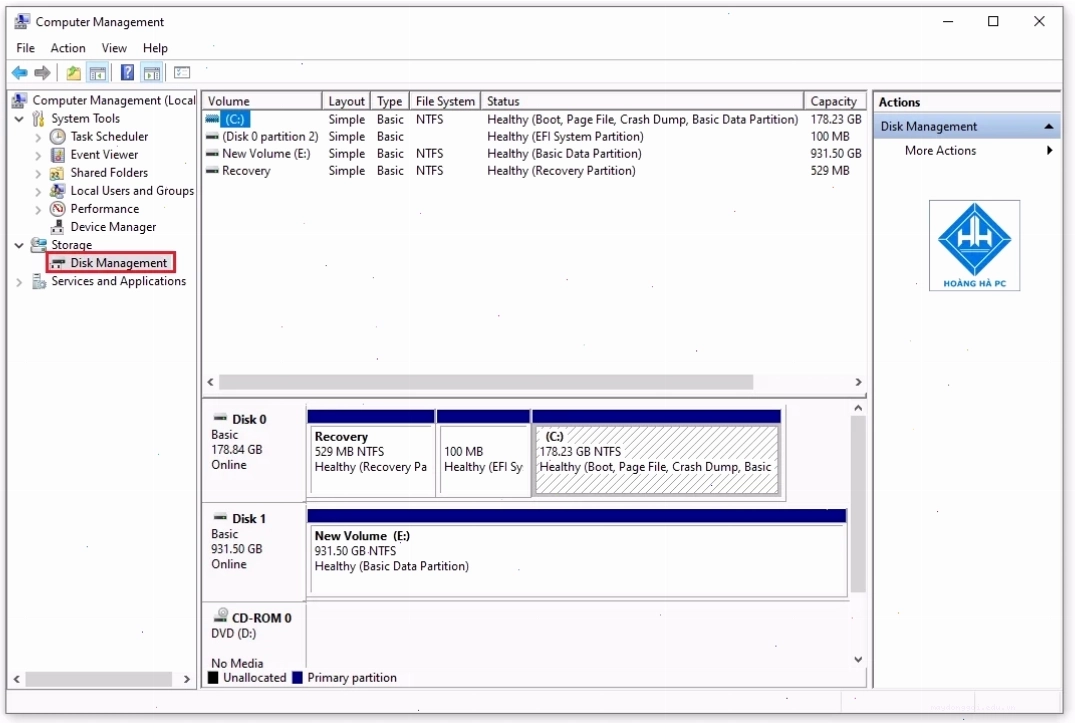Click right arrow of volume list scrollbar
This screenshot has height=724, width=1075.
click(x=858, y=382)
